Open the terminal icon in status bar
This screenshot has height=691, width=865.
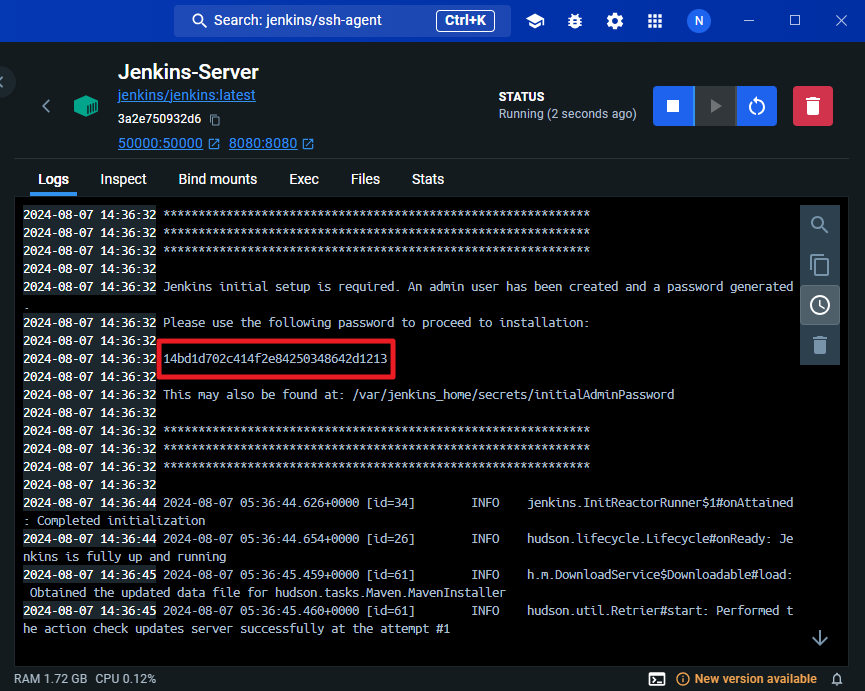(656, 679)
